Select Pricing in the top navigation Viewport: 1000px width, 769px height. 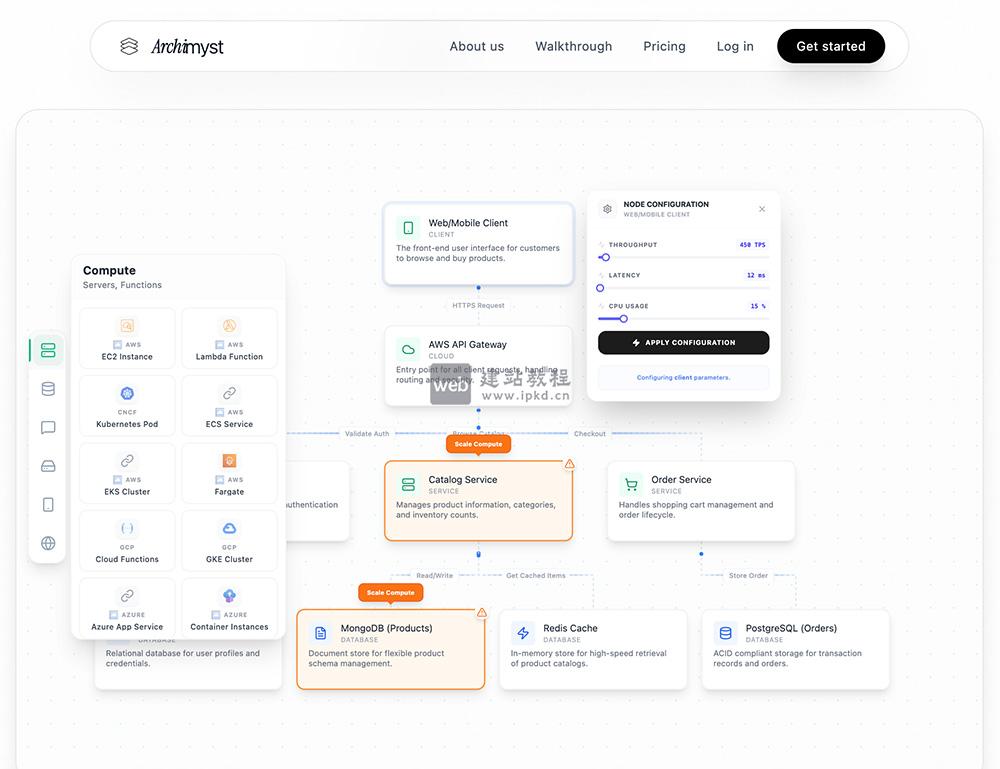click(x=664, y=46)
